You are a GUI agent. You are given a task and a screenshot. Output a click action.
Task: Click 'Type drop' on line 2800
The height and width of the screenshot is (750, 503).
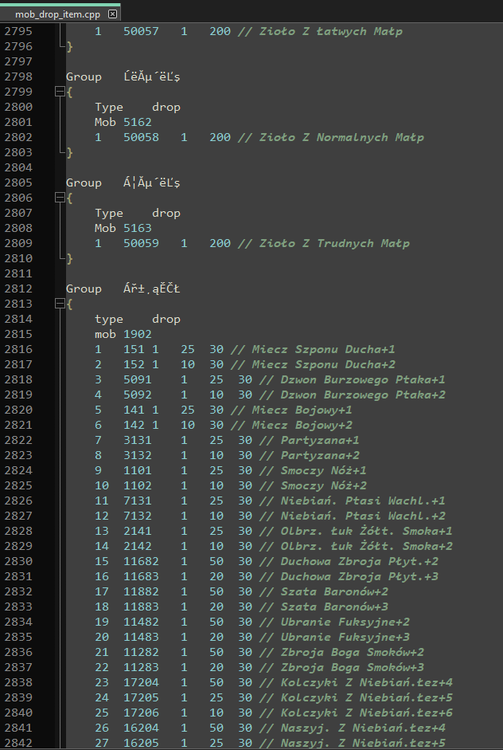[137, 107]
